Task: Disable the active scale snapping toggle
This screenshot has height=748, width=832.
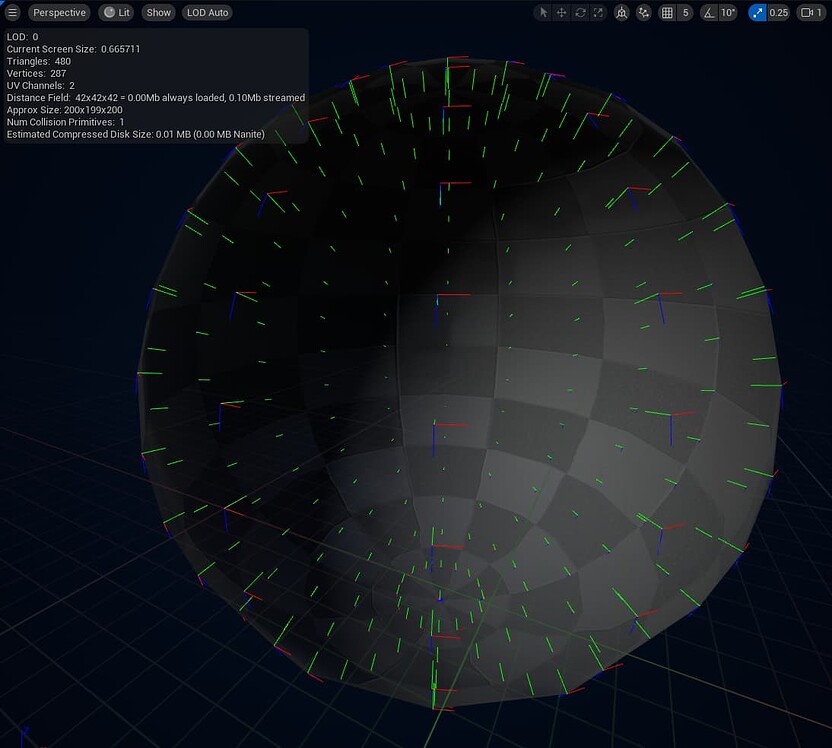Action: [757, 12]
